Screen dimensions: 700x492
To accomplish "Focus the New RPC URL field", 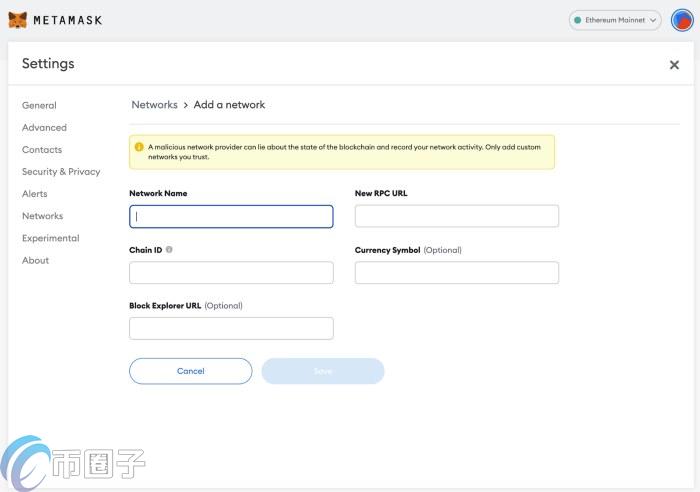I will pyautogui.click(x=457, y=216).
